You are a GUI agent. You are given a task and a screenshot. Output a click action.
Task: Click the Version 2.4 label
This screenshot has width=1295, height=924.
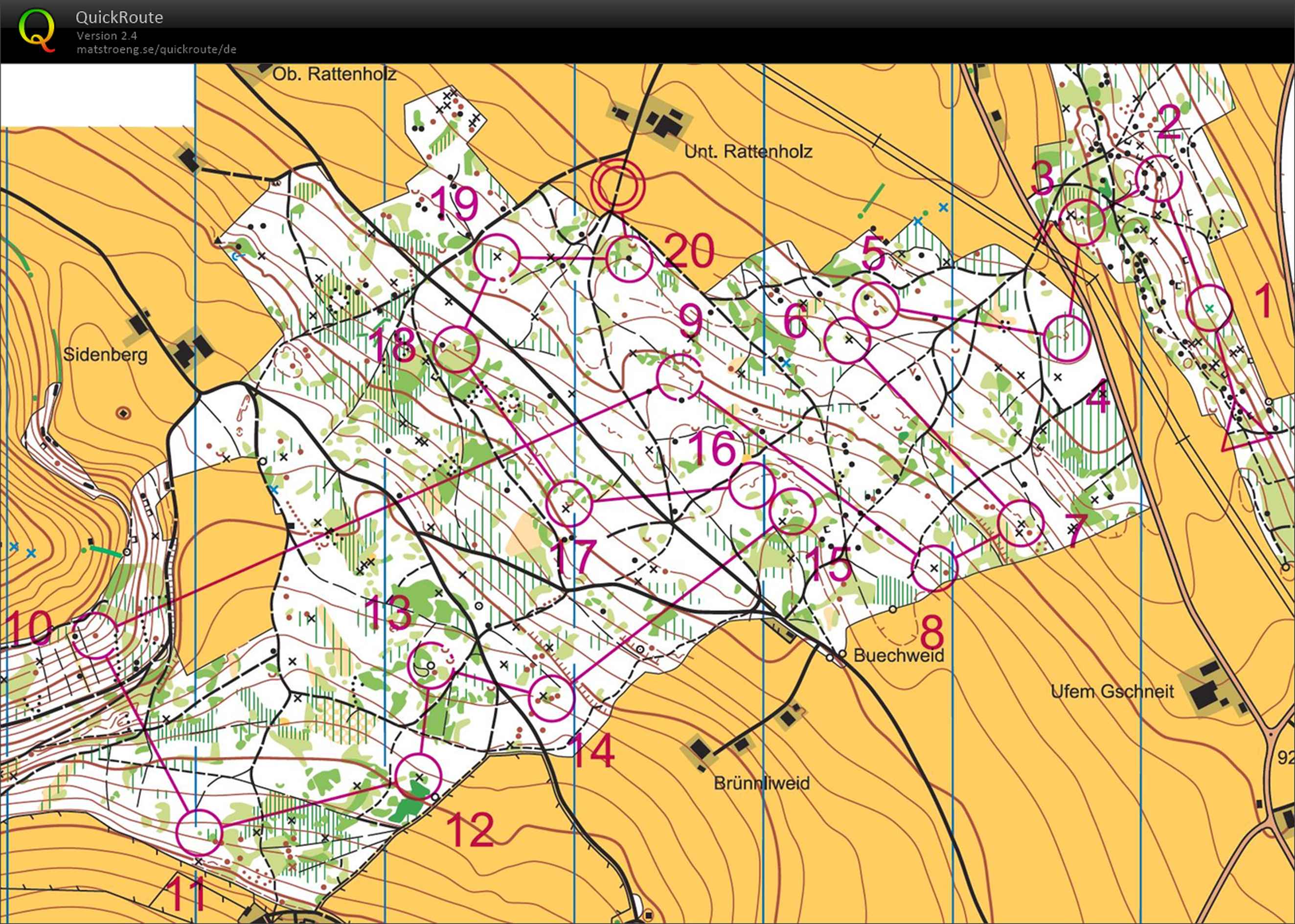(x=106, y=35)
